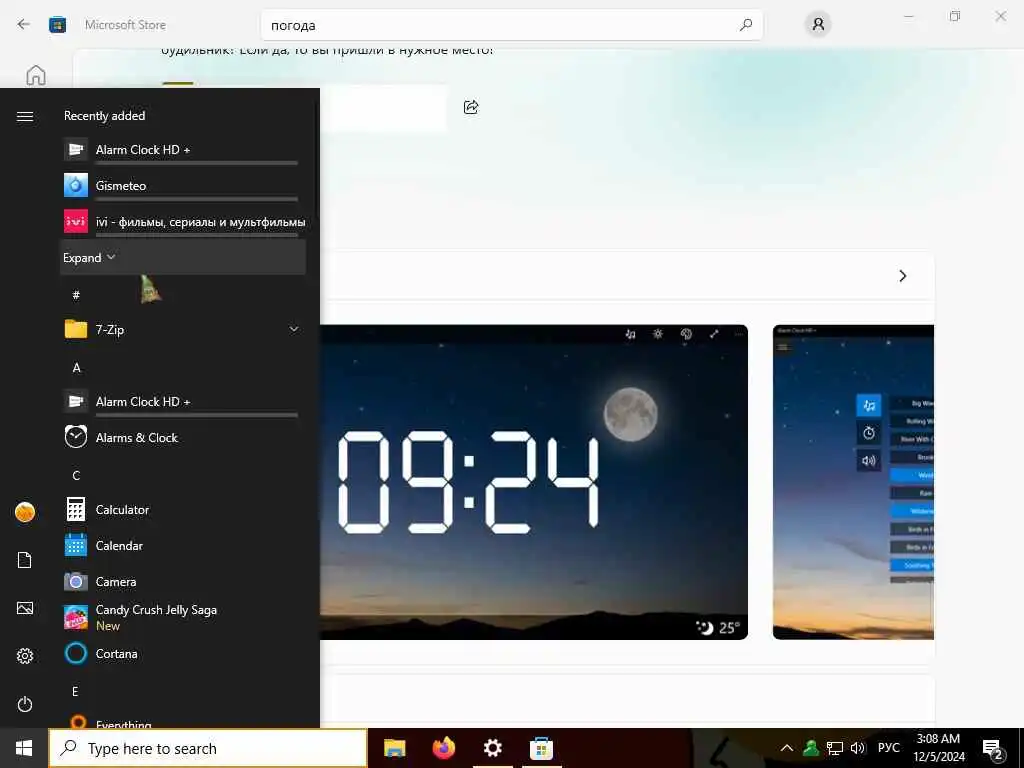The image size is (1024, 768).
Task: Open the Start menu hamburger icon
Action: [25, 116]
